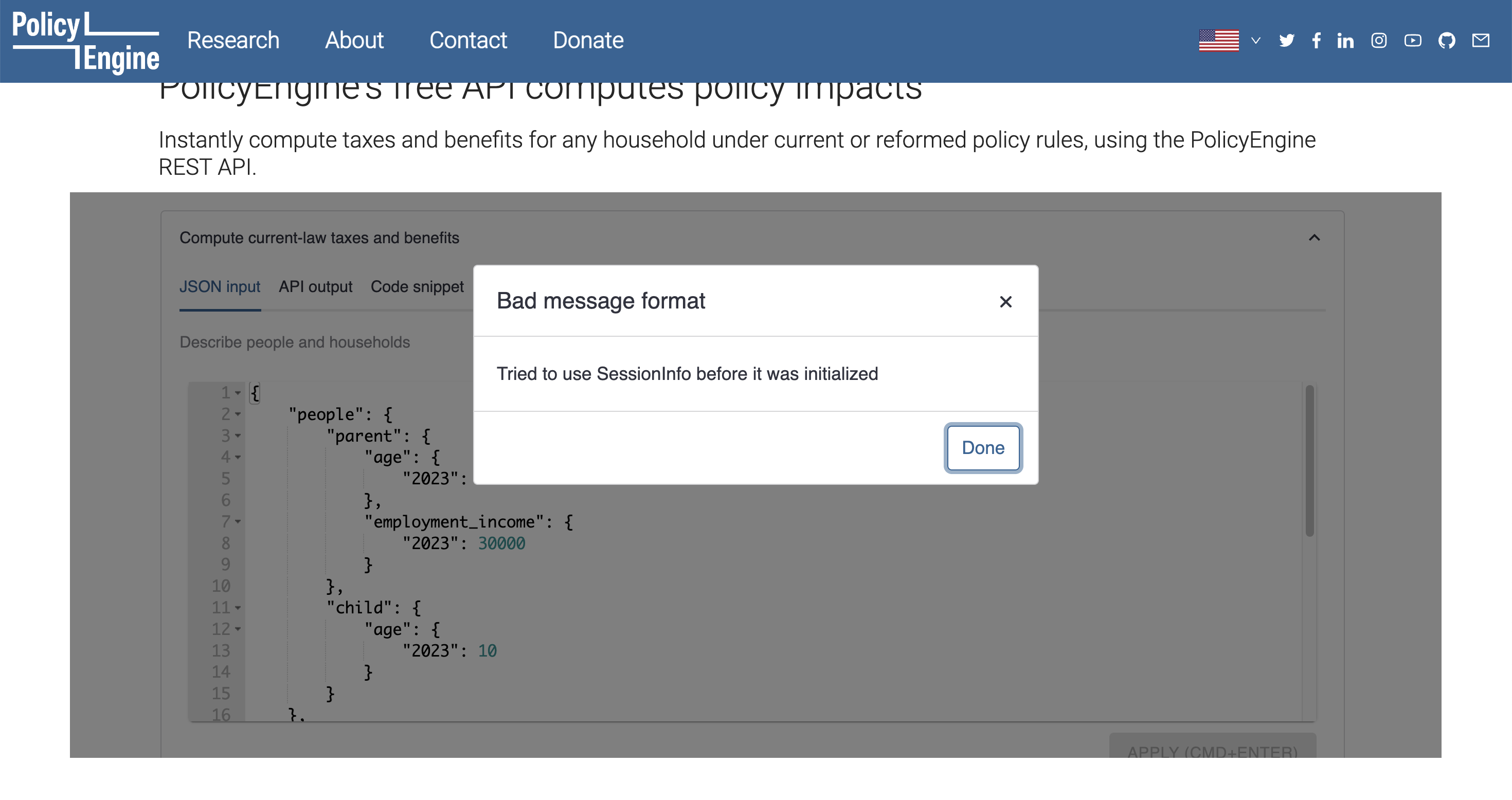
Task: Collapse the parent object on line 3
Action: (x=237, y=437)
